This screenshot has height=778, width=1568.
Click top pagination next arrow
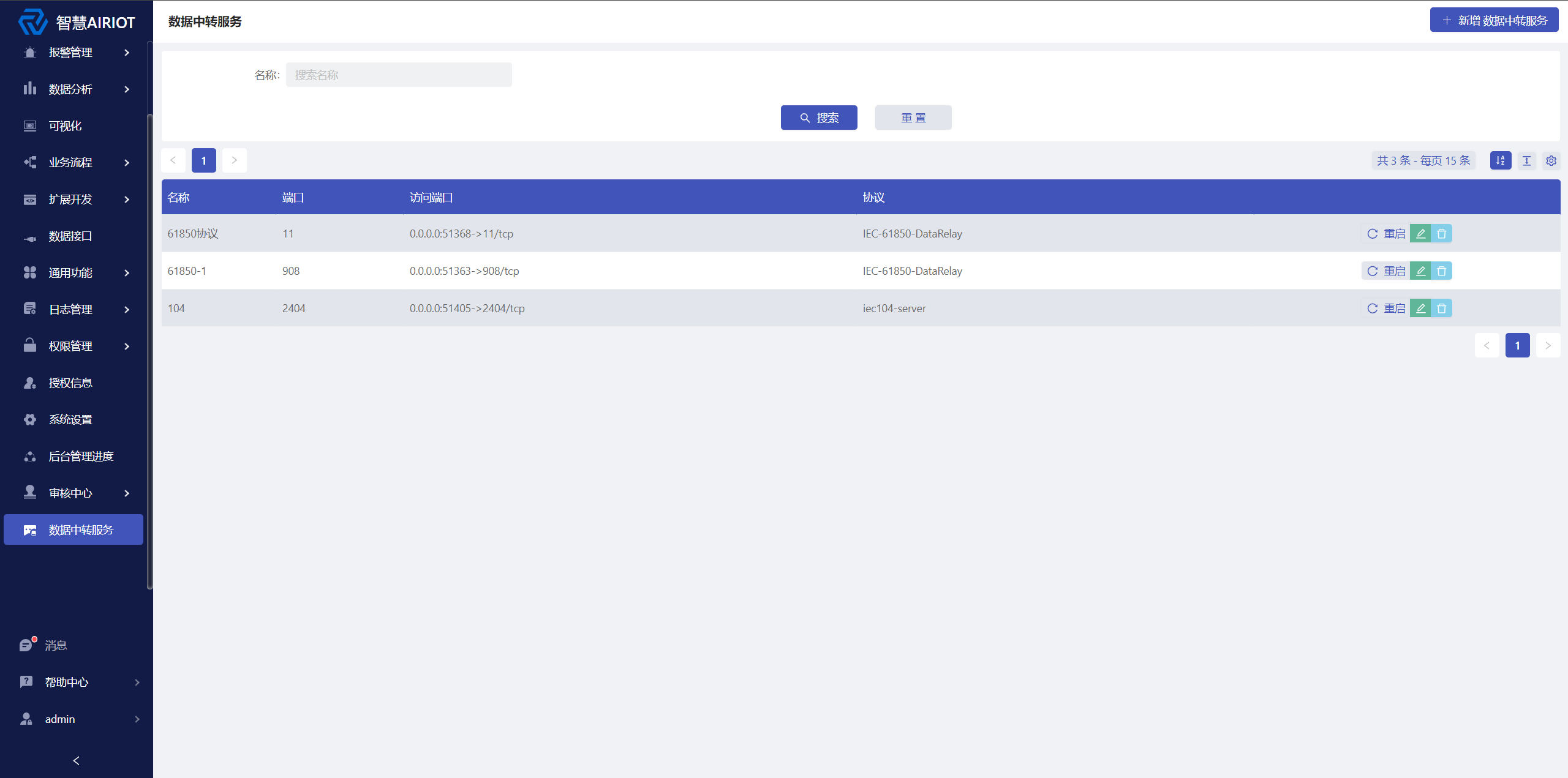tap(235, 160)
